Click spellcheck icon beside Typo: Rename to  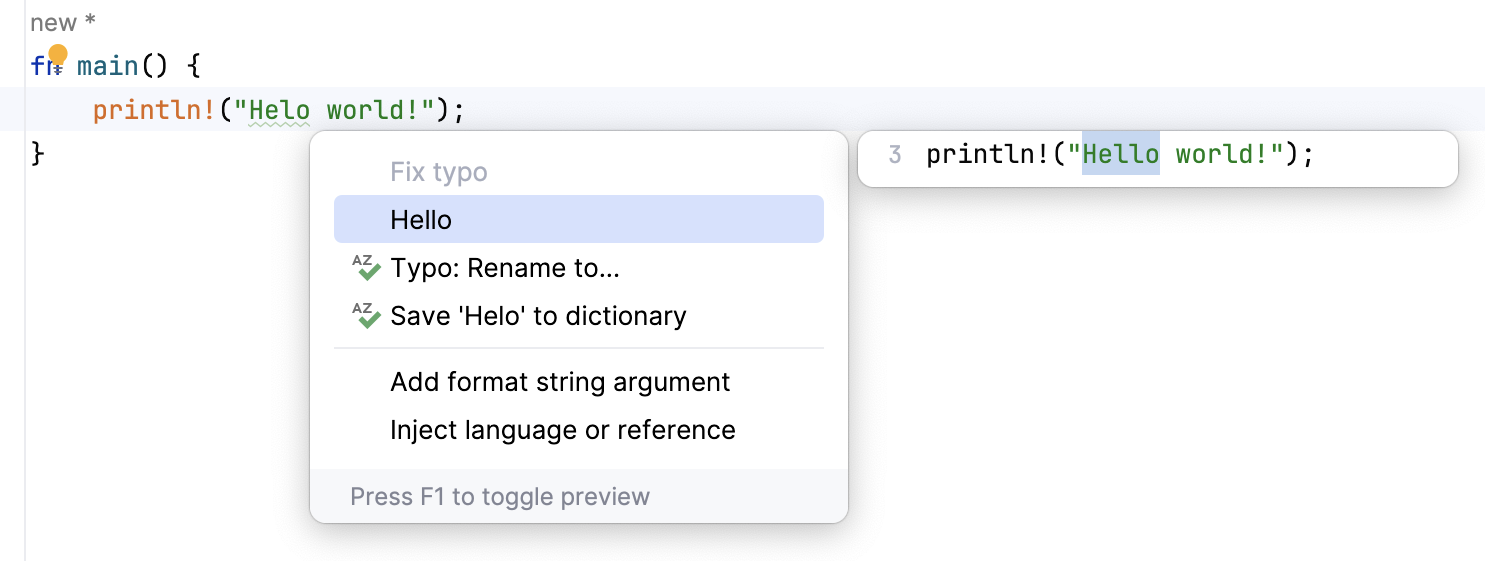coord(367,268)
